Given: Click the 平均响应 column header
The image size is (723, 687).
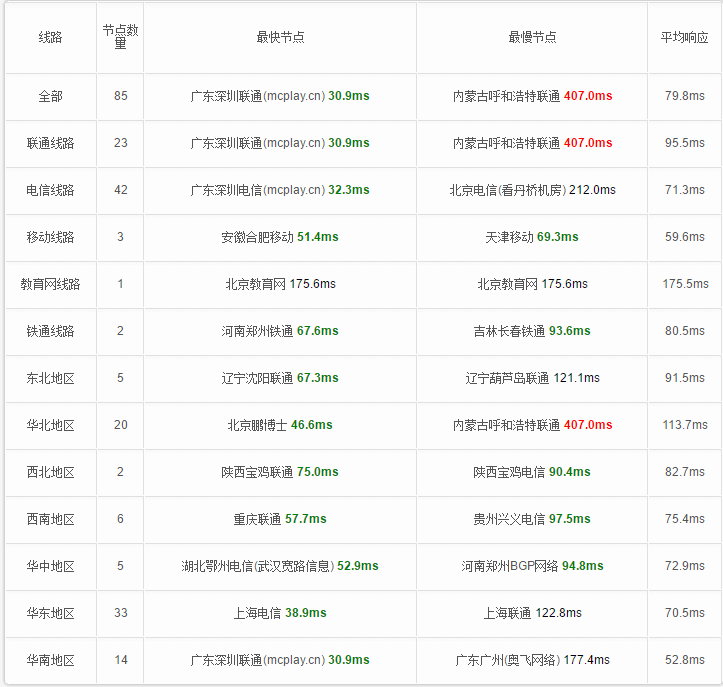Looking at the screenshot, I should (x=684, y=37).
